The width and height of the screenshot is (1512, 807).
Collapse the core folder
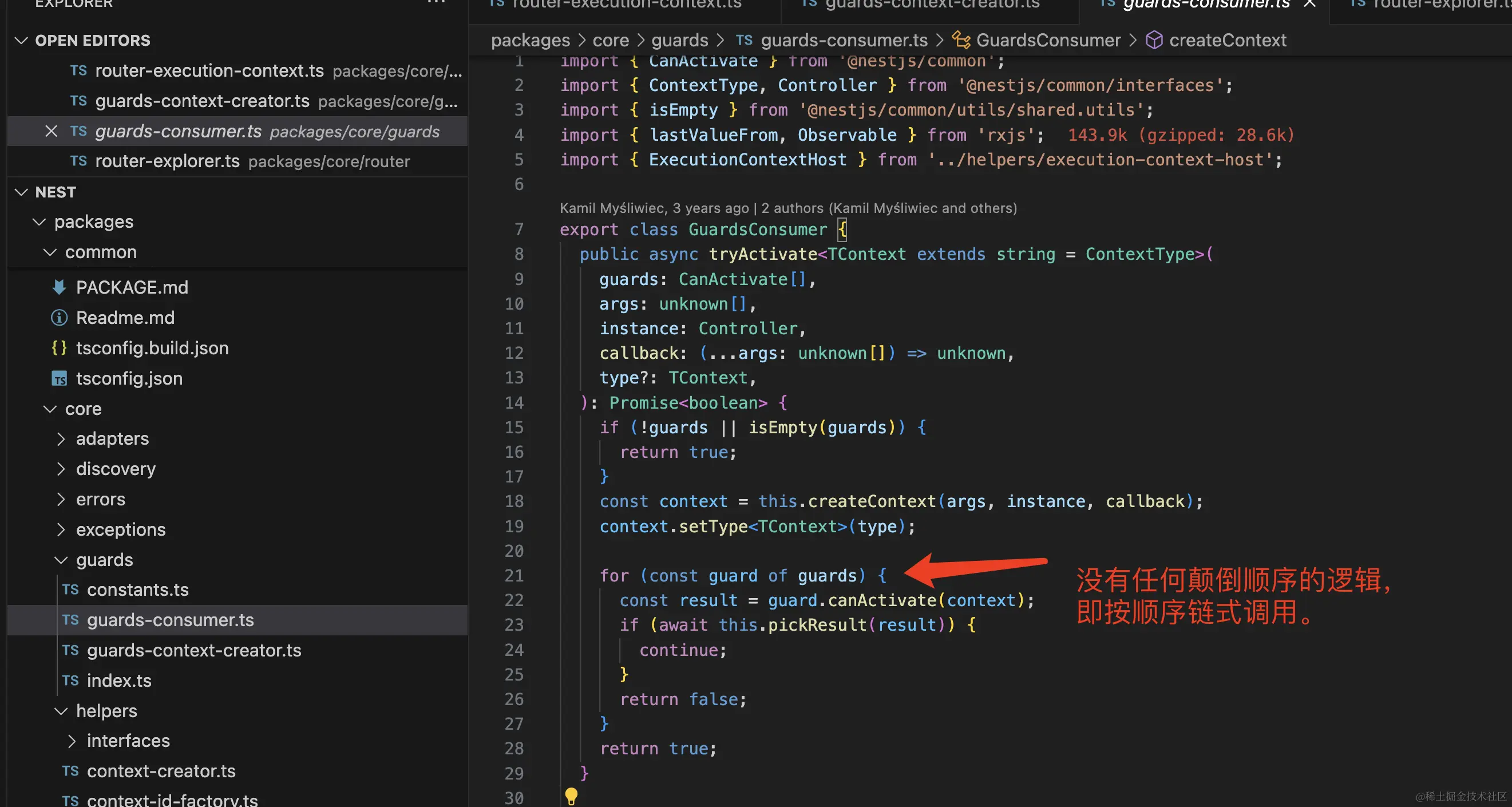(x=50, y=409)
